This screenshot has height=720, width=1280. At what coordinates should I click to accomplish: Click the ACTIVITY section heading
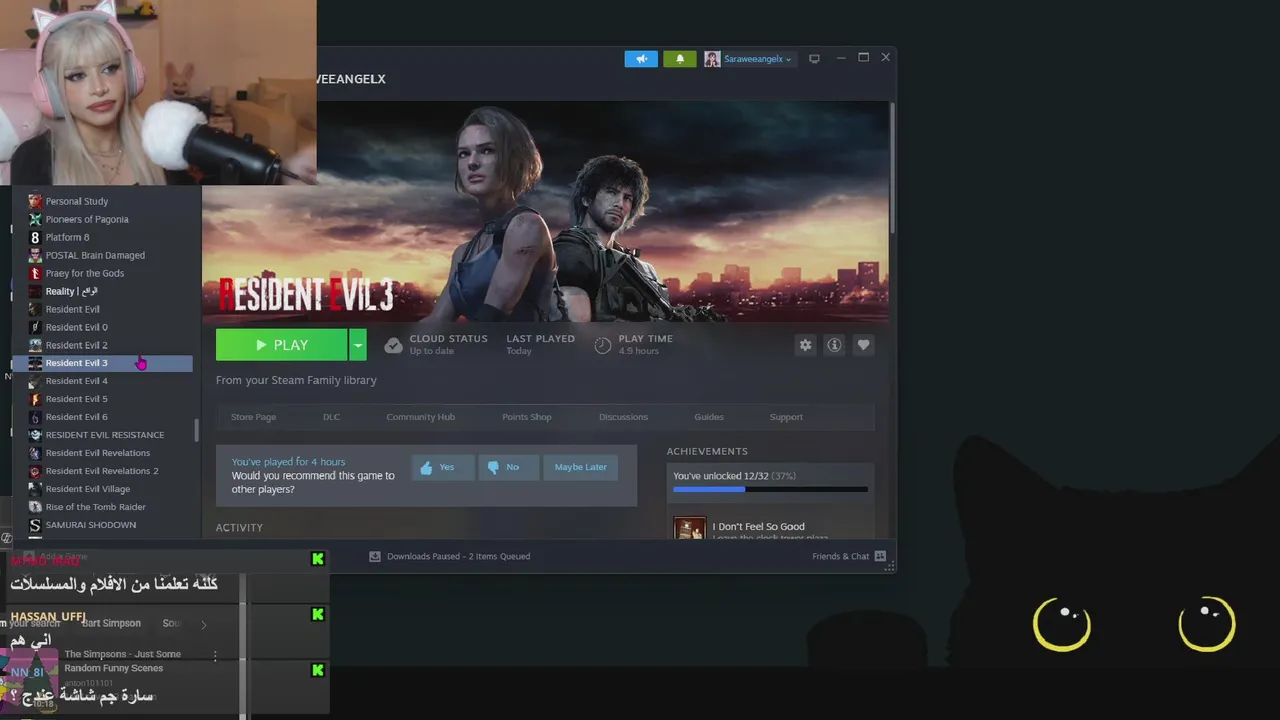(x=239, y=528)
